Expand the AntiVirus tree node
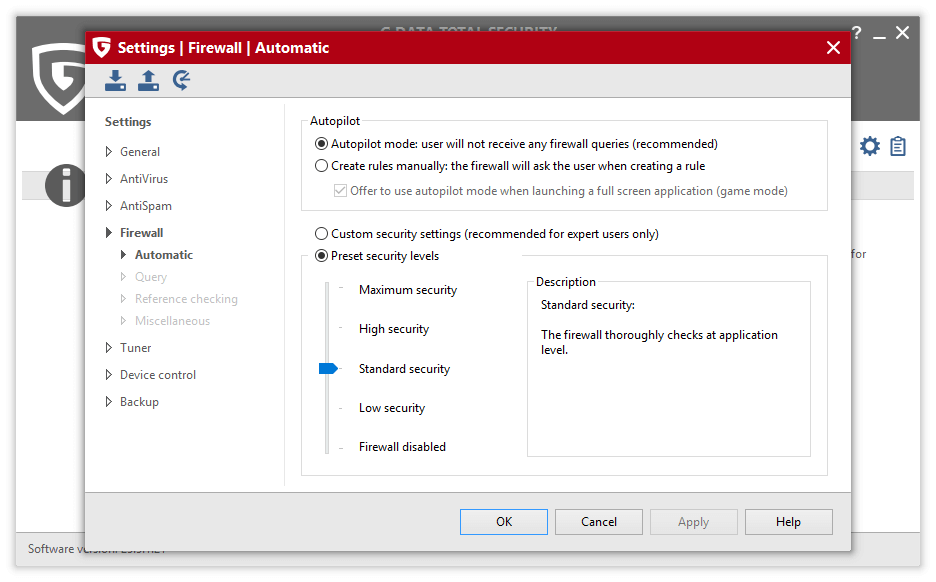The height and width of the screenshot is (582, 936). [109, 179]
